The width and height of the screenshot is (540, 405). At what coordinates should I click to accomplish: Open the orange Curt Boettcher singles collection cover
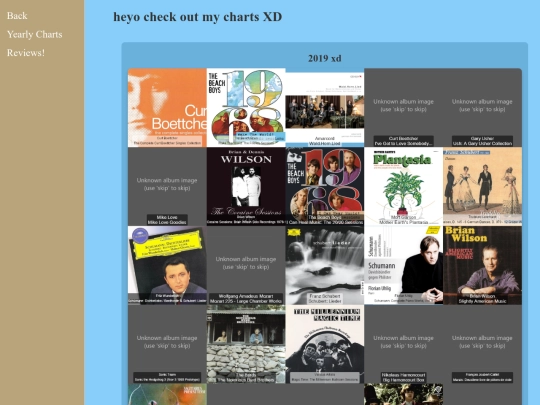tap(167, 108)
